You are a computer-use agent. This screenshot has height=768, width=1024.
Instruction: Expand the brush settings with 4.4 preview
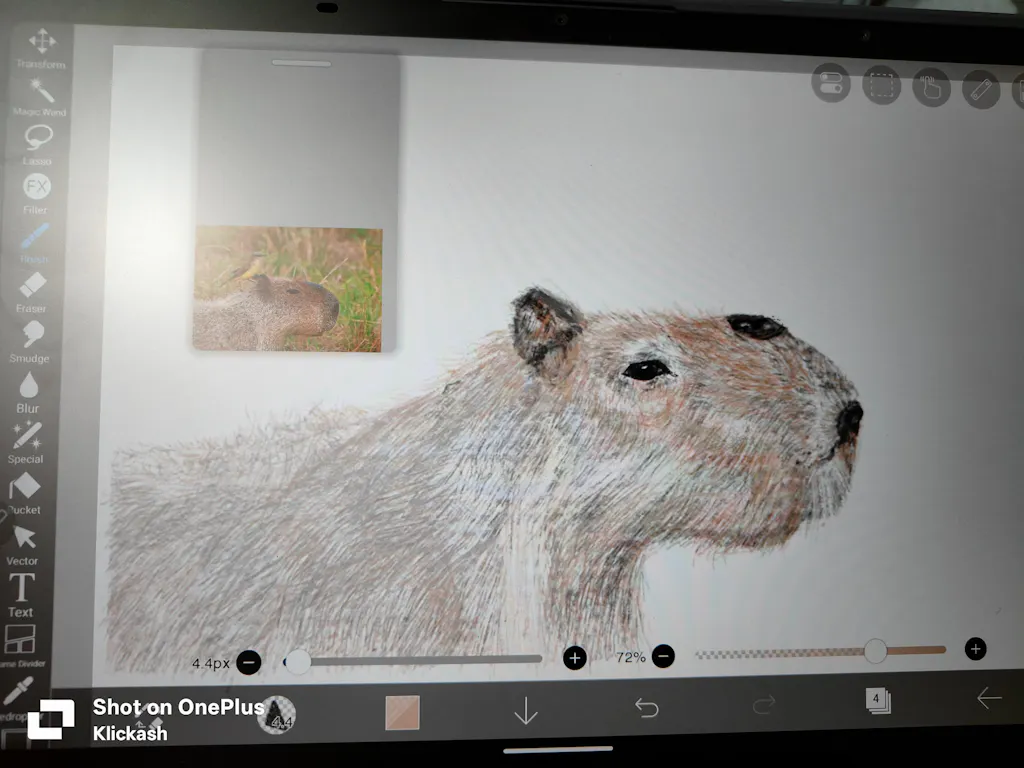[277, 715]
